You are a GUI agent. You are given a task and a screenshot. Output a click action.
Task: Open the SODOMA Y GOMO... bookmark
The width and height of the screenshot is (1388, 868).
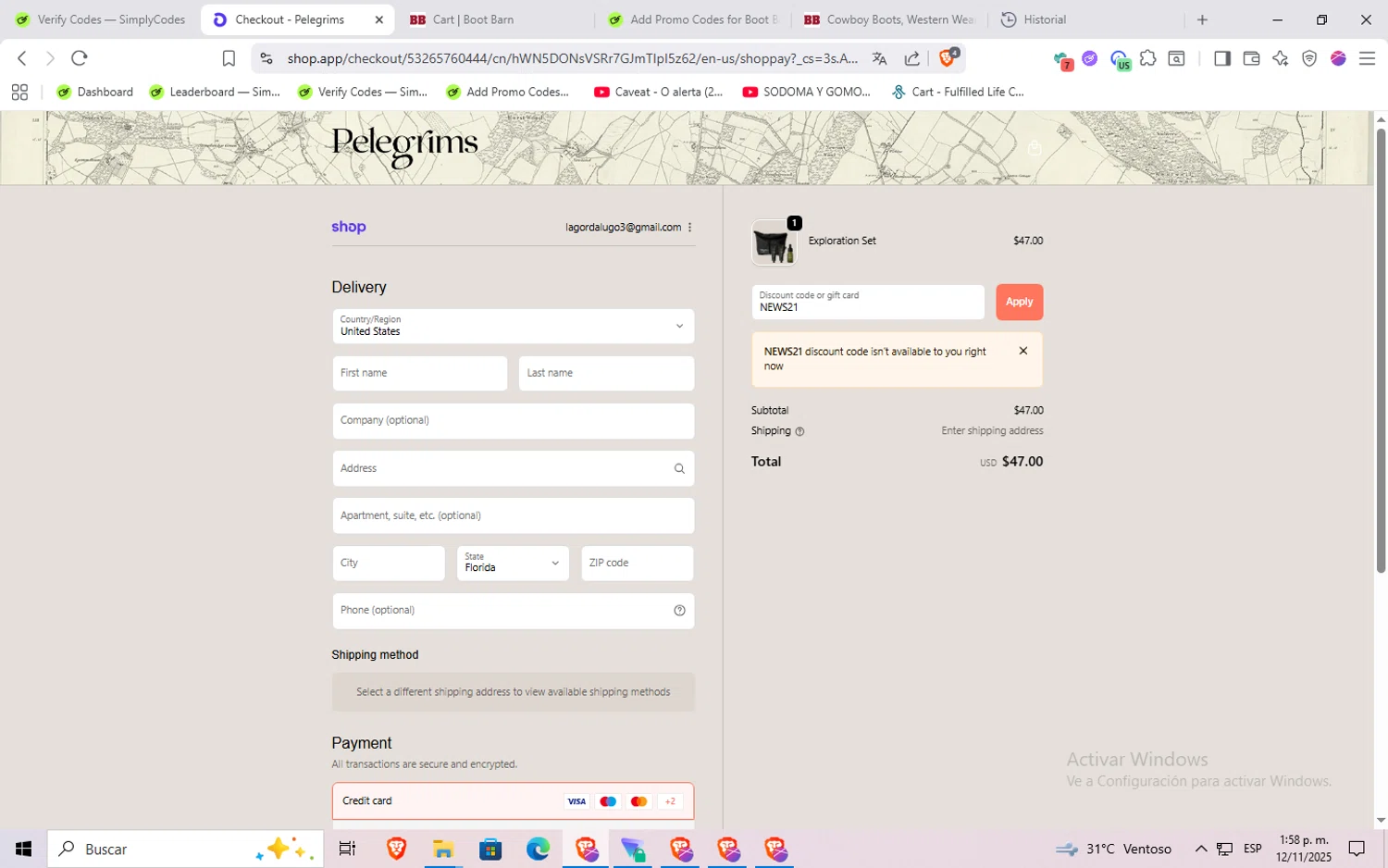click(x=807, y=92)
